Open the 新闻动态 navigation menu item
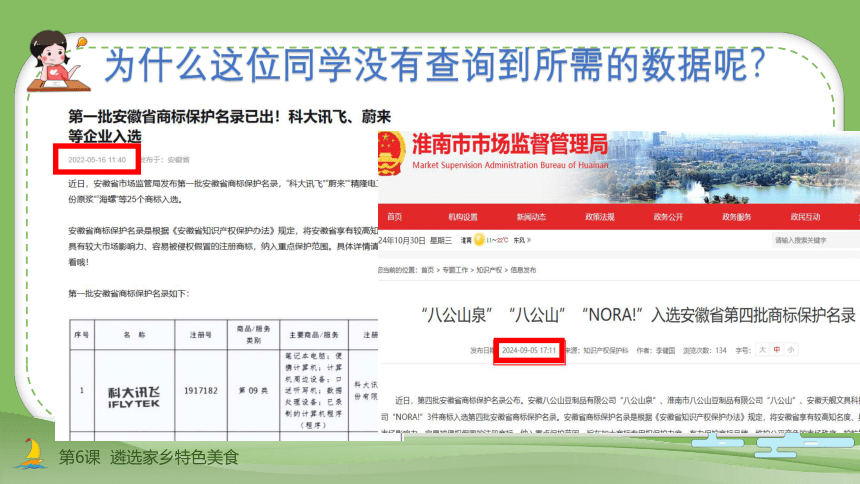Viewport: 860px width, 484px height. (x=531, y=217)
